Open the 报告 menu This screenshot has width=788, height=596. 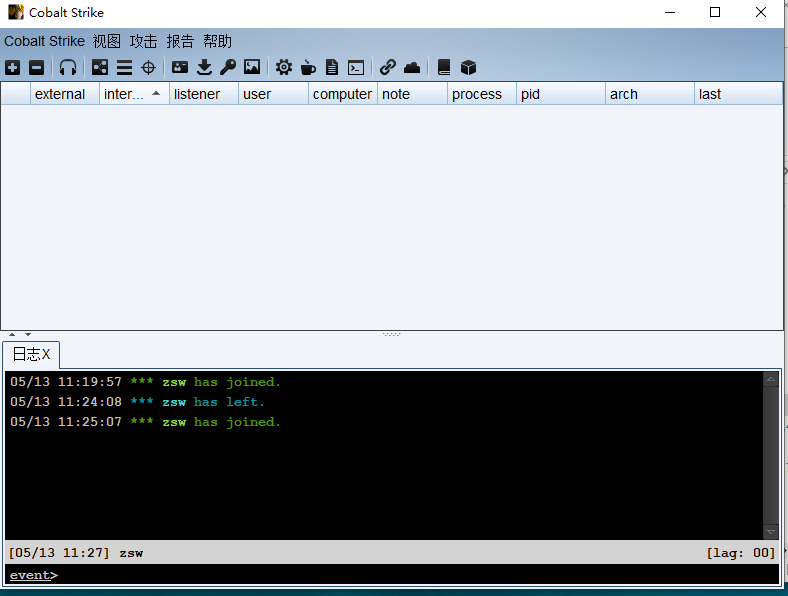180,41
